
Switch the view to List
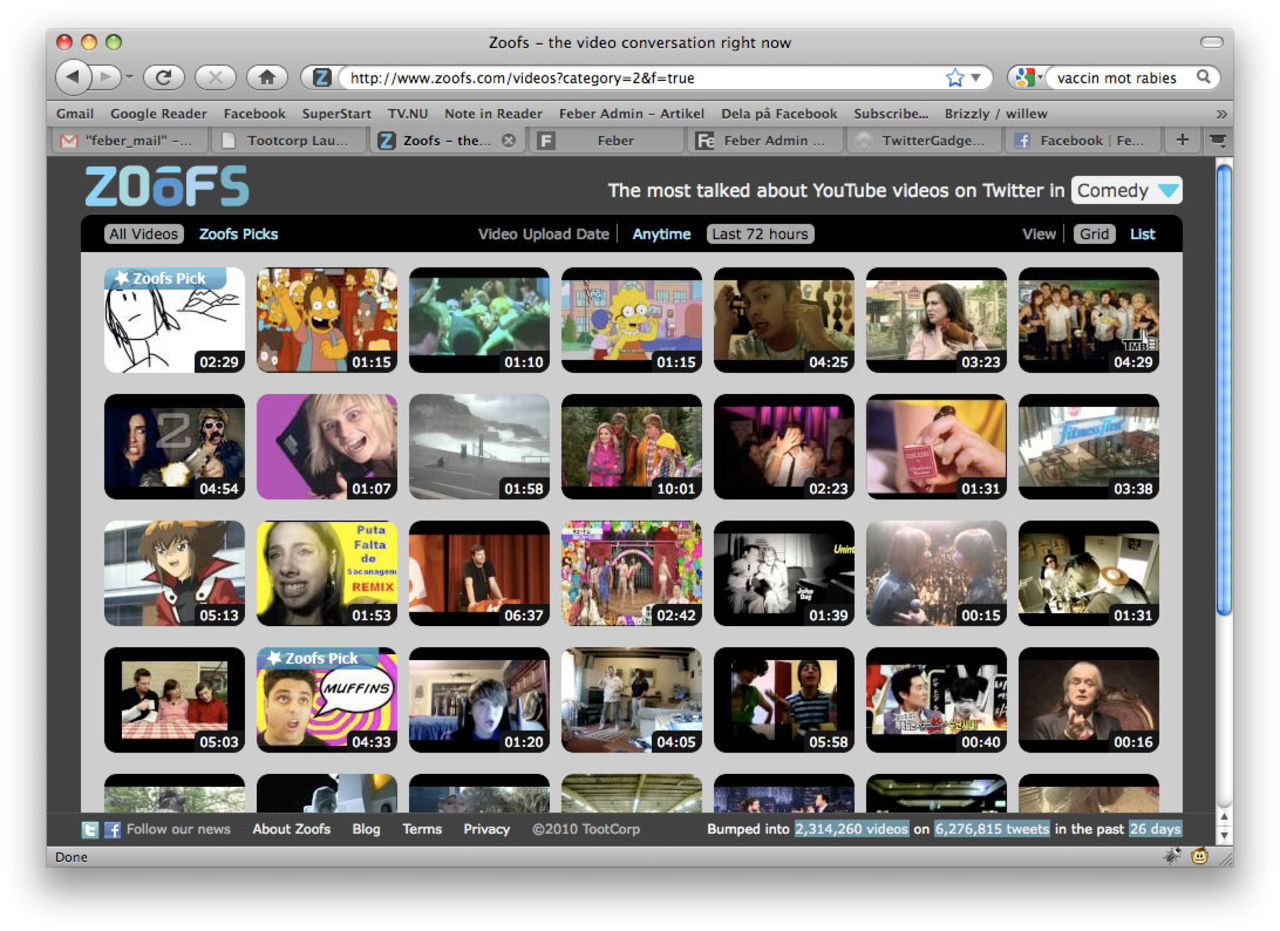click(1142, 233)
